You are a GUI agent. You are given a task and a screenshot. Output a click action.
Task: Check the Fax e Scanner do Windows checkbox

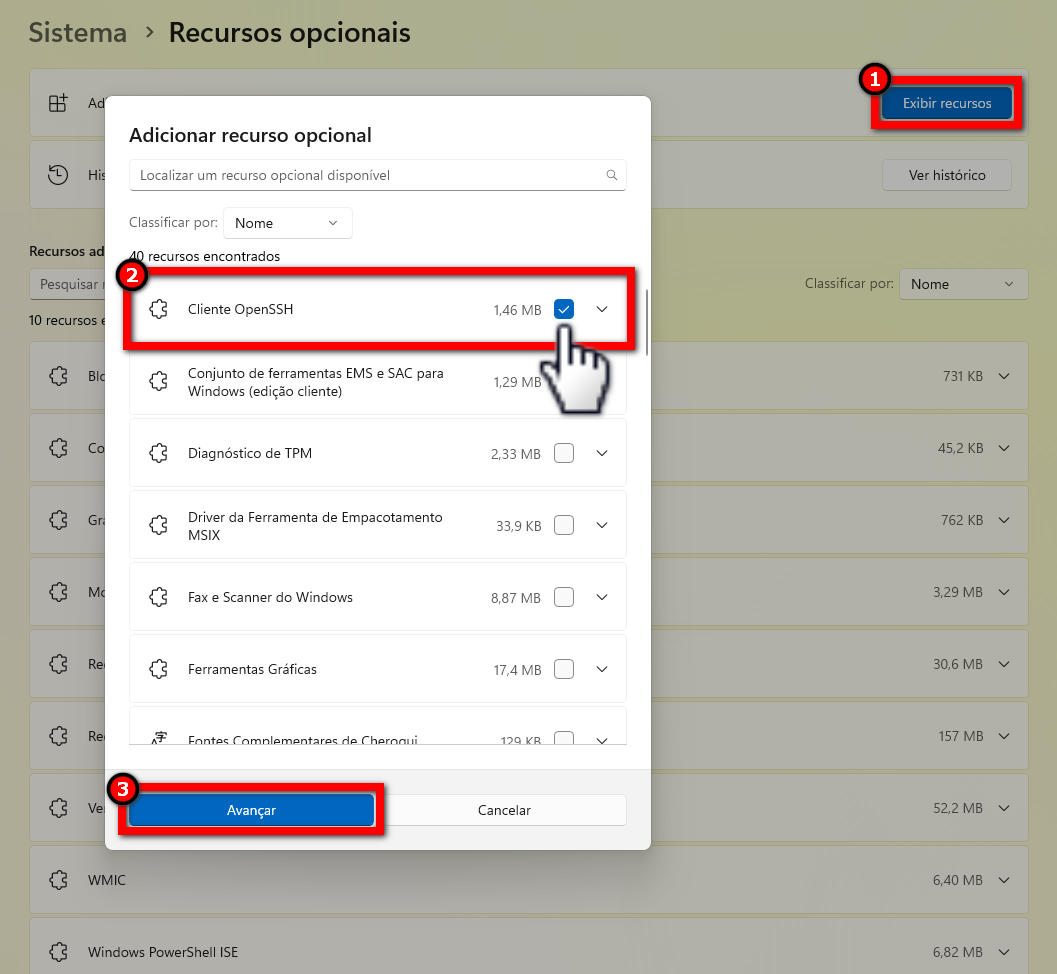(564, 597)
